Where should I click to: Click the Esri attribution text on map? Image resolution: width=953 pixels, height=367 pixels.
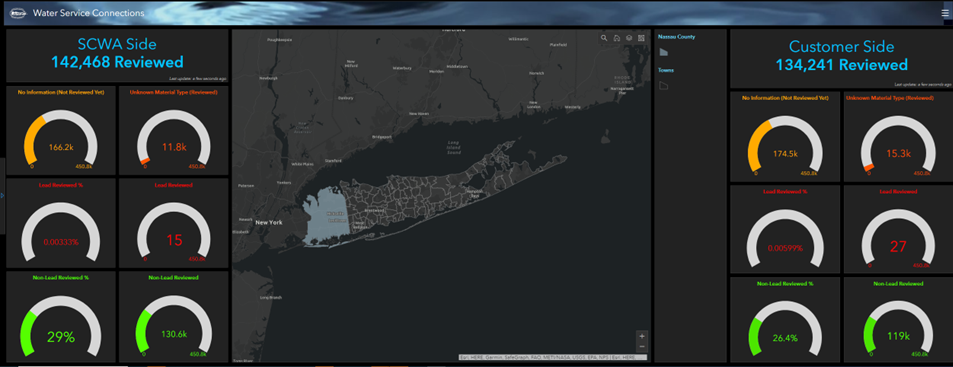(x=552, y=357)
